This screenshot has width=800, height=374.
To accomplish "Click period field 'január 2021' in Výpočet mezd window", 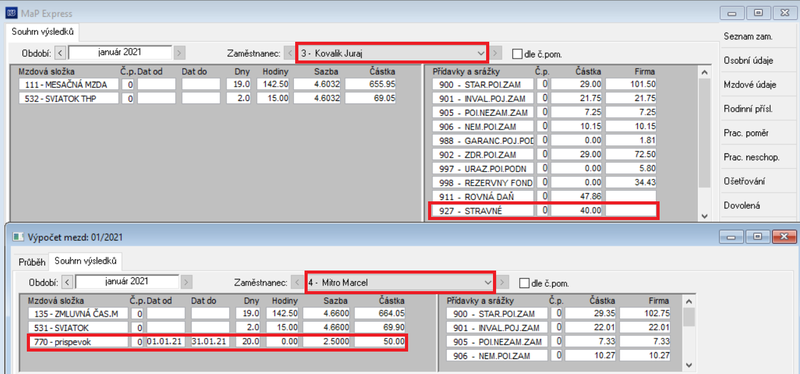I will tap(127, 282).
